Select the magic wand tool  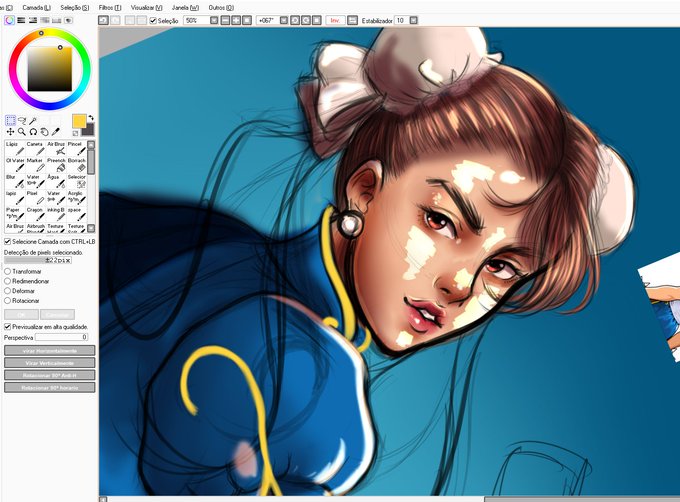tap(33, 121)
